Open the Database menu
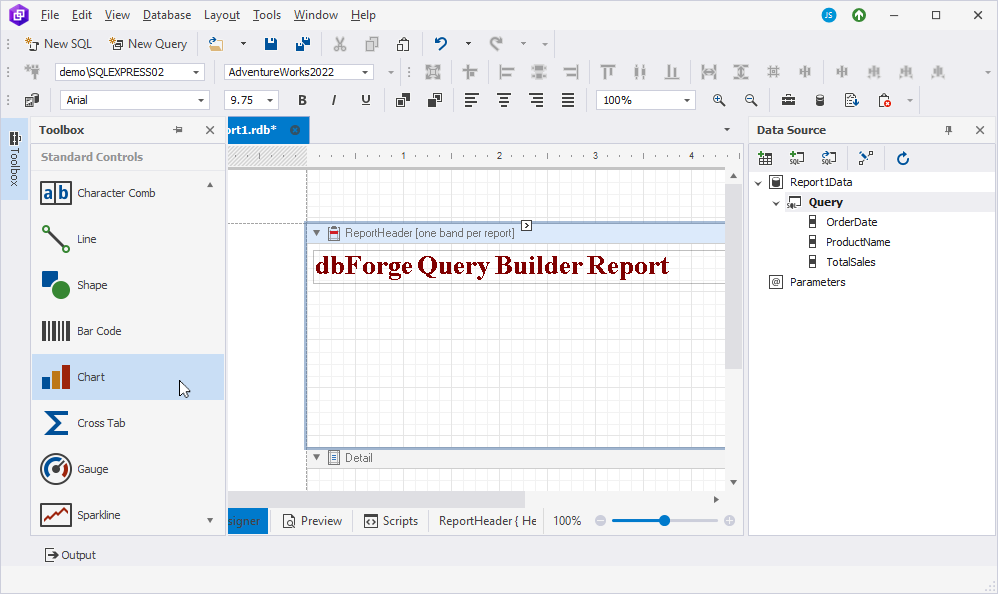 click(x=167, y=15)
